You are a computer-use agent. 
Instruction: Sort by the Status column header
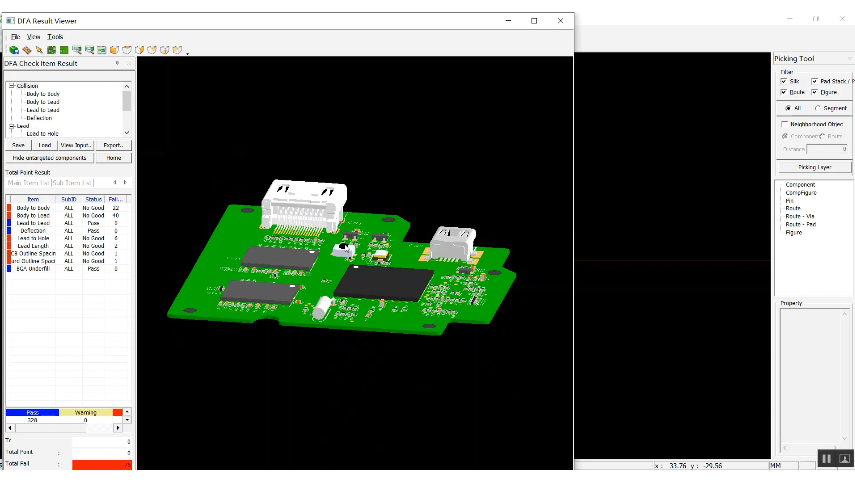(93, 200)
